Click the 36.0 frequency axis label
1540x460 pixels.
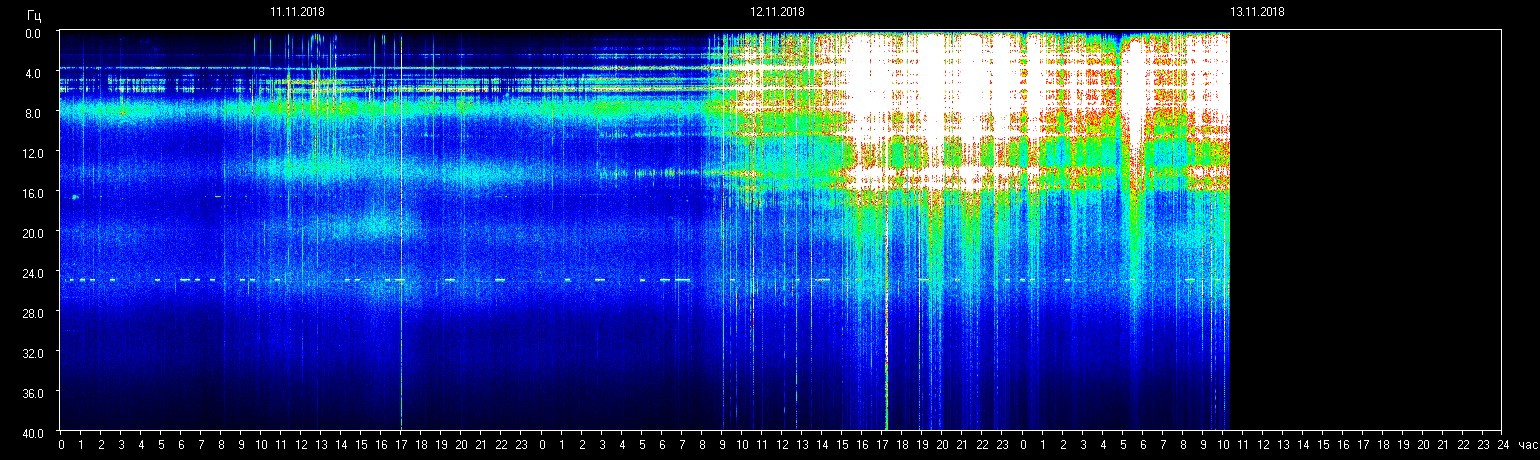(33, 392)
